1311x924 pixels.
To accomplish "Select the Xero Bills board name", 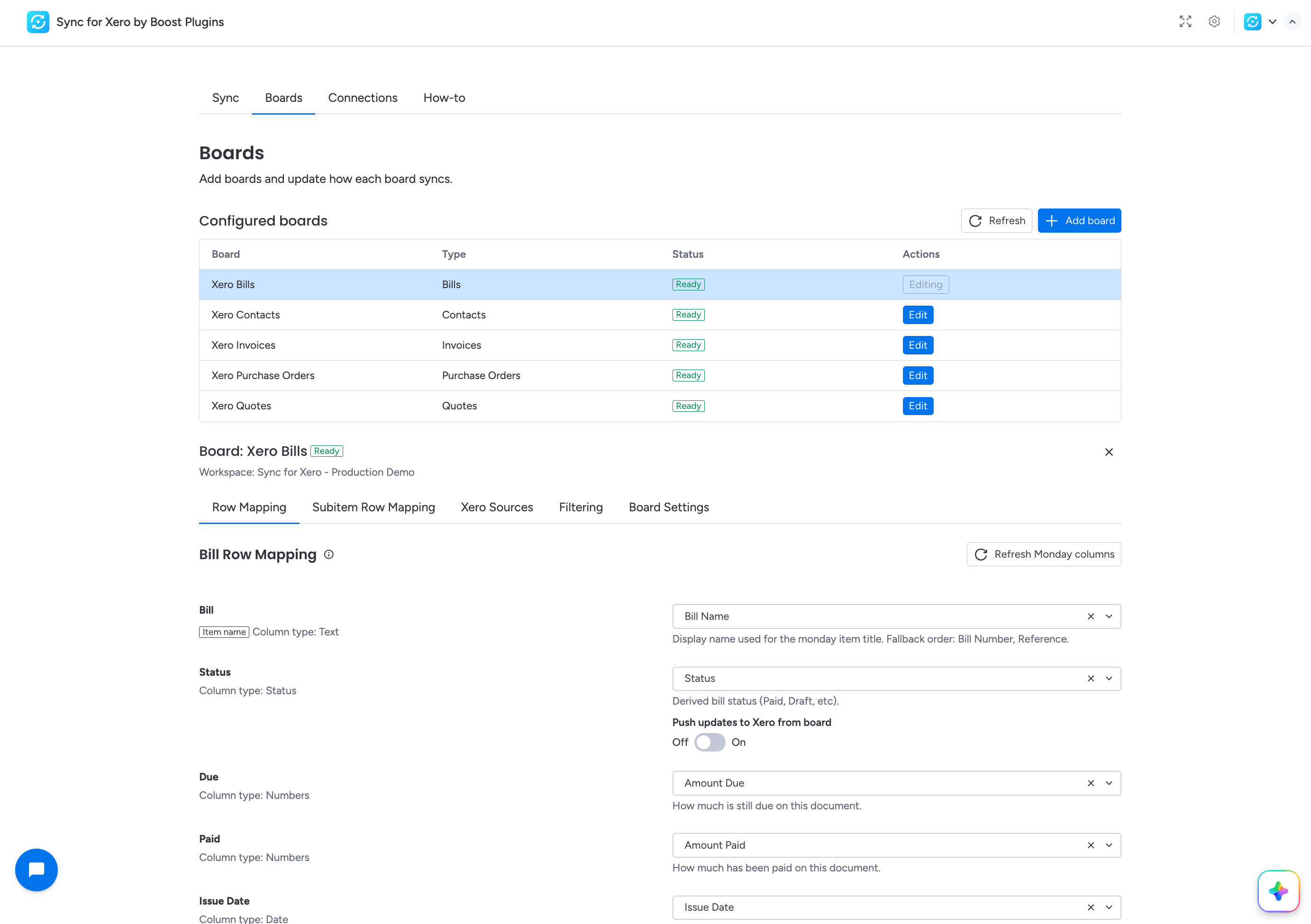I will pos(233,285).
